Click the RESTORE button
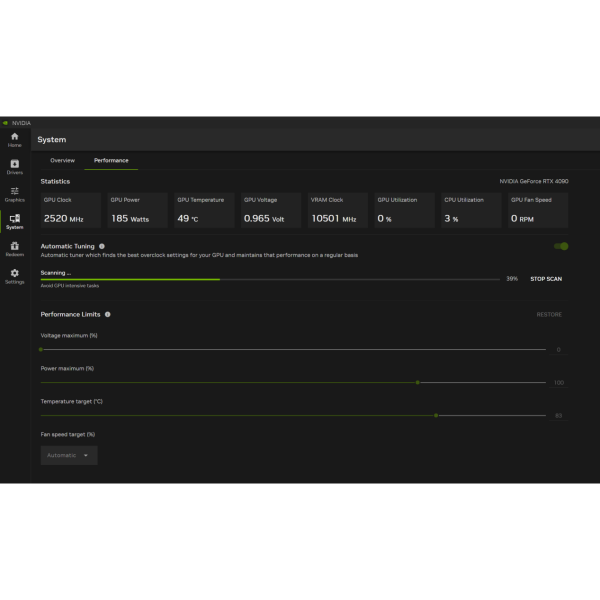Screen dimensions: 600x600 (x=549, y=315)
